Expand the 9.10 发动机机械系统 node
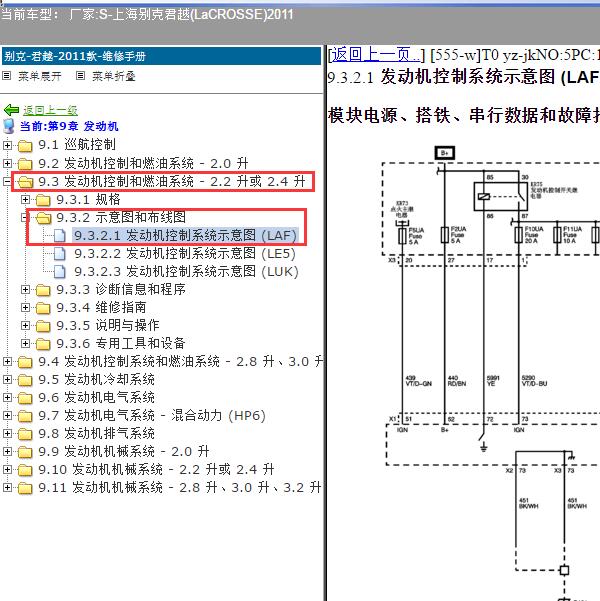 [x=7, y=470]
